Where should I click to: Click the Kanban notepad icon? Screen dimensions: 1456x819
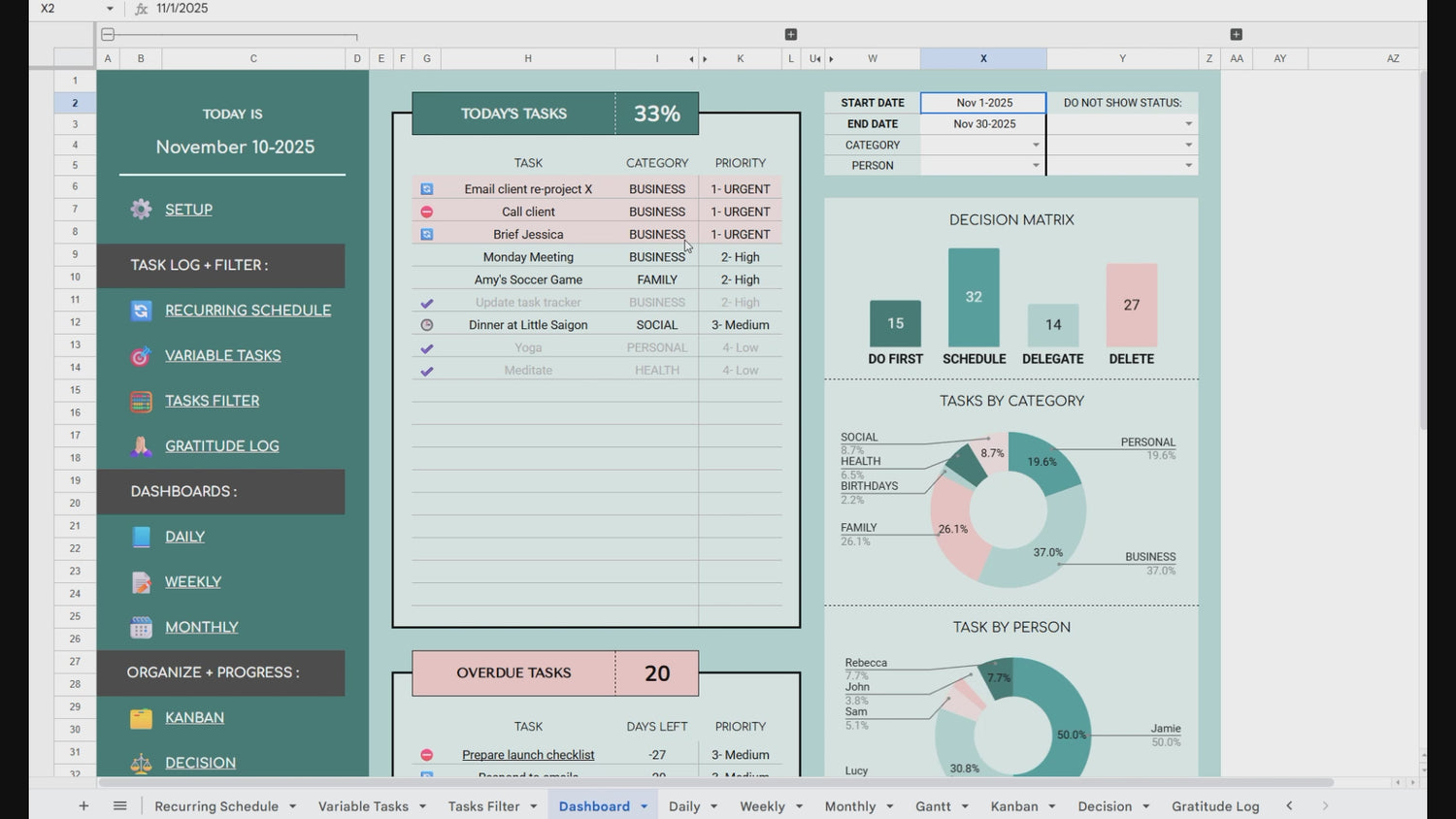(x=141, y=717)
